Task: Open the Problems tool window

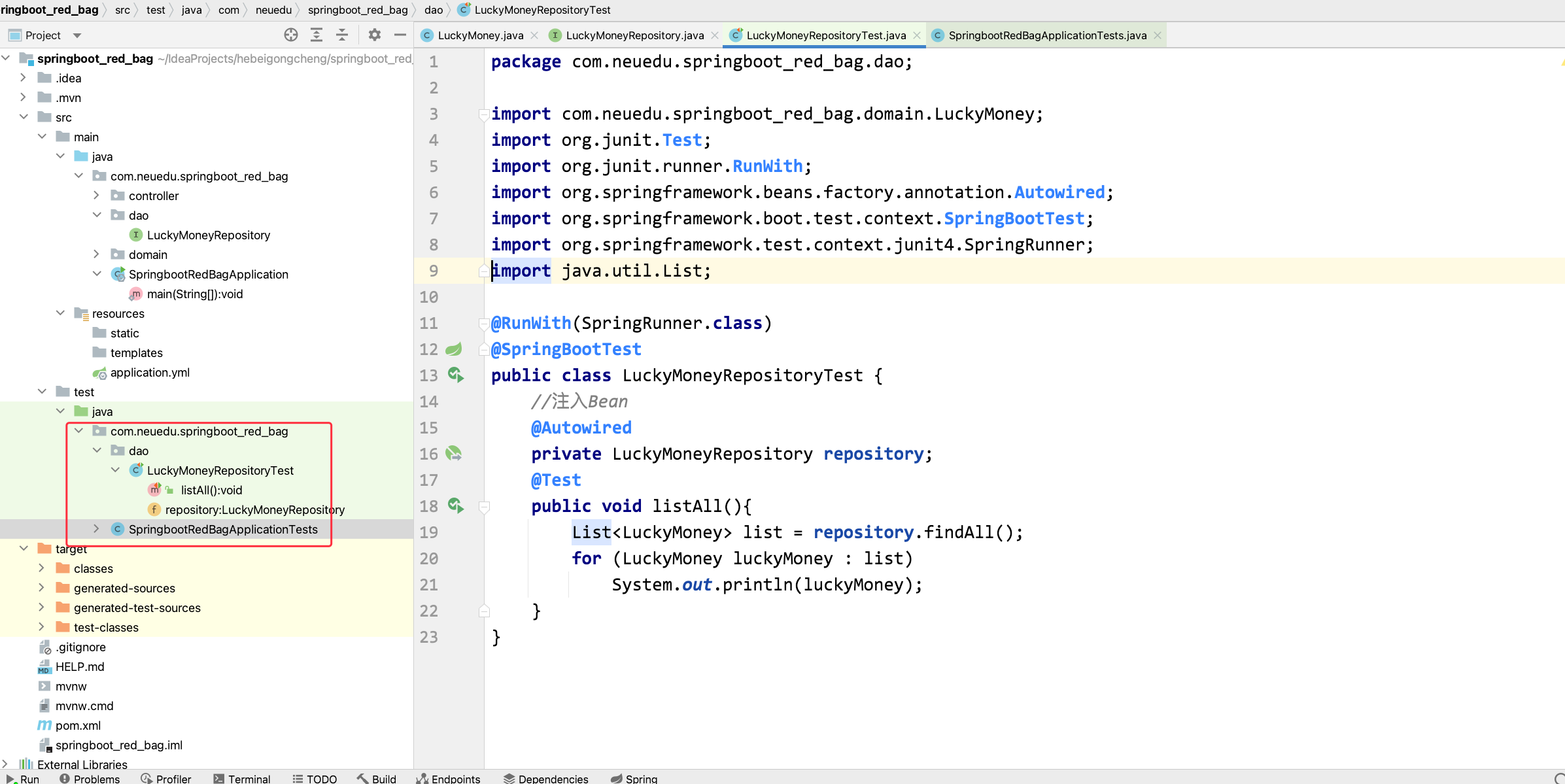Action: [x=90, y=778]
